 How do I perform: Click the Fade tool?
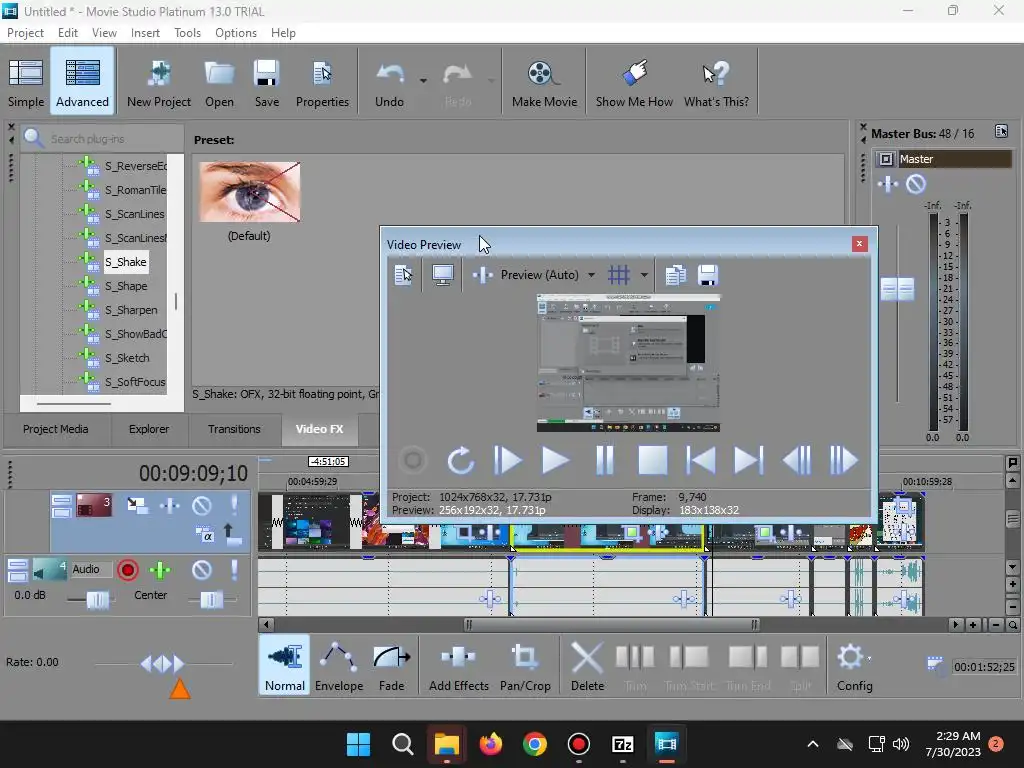(391, 665)
